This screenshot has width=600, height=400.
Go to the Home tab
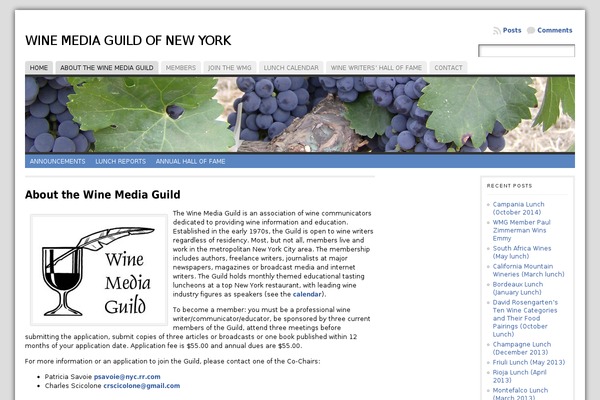[39, 67]
